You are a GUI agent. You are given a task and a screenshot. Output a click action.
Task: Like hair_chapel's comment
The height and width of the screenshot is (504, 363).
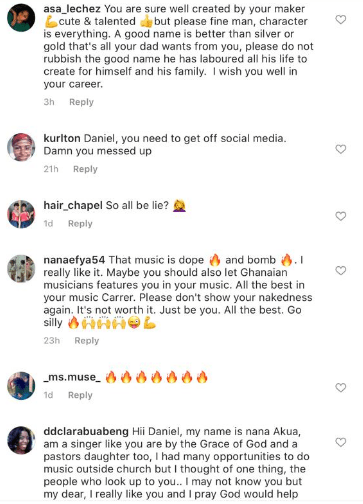(x=341, y=216)
